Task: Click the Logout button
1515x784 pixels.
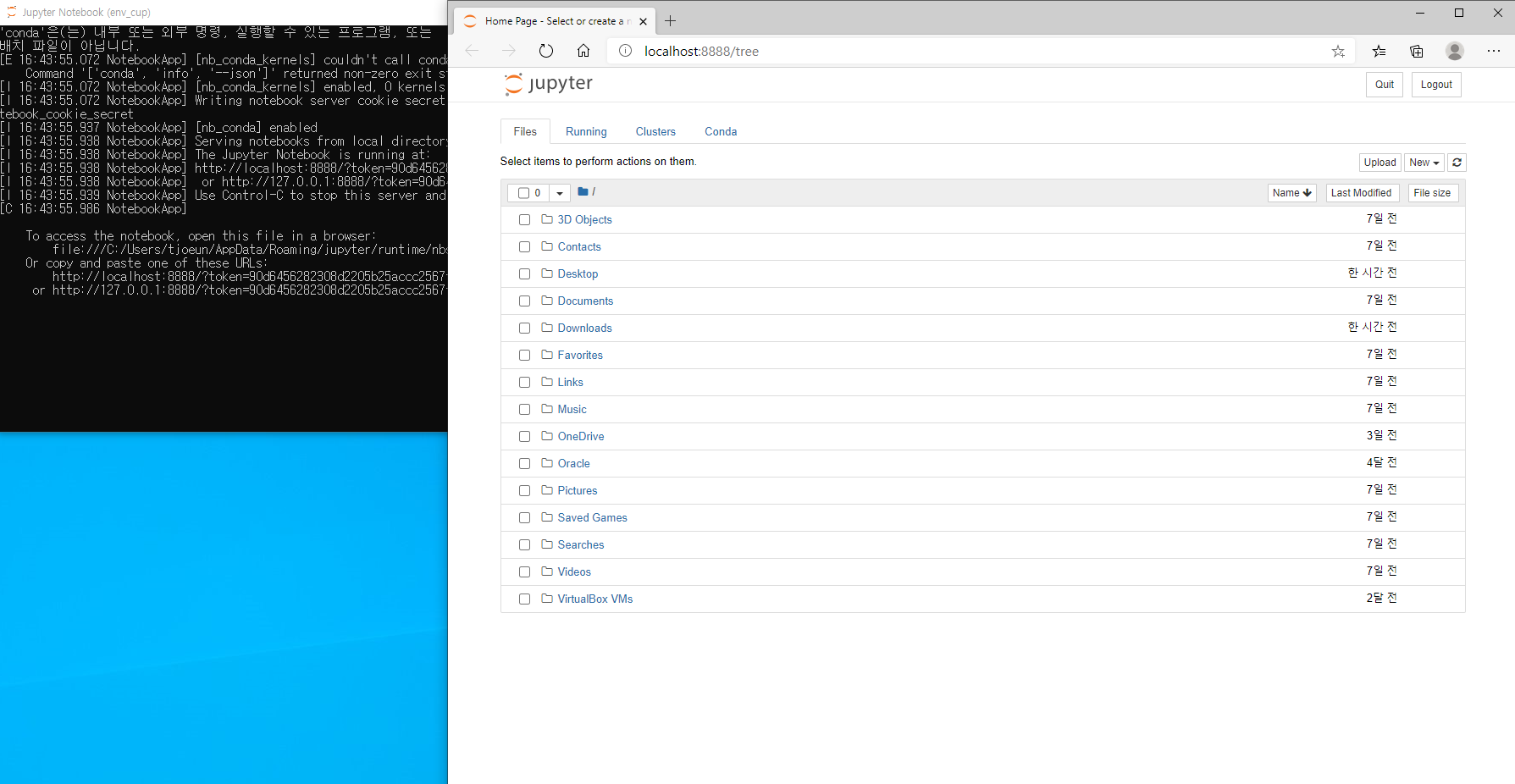Action: point(1436,85)
